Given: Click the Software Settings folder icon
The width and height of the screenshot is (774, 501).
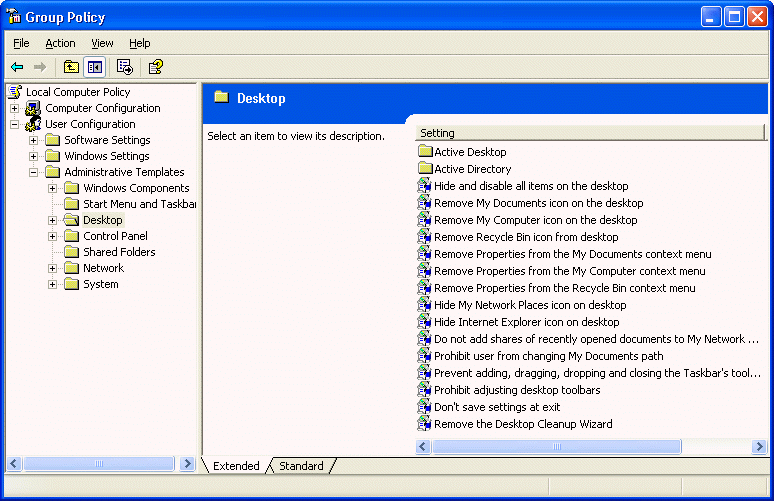Looking at the screenshot, I should tap(52, 140).
